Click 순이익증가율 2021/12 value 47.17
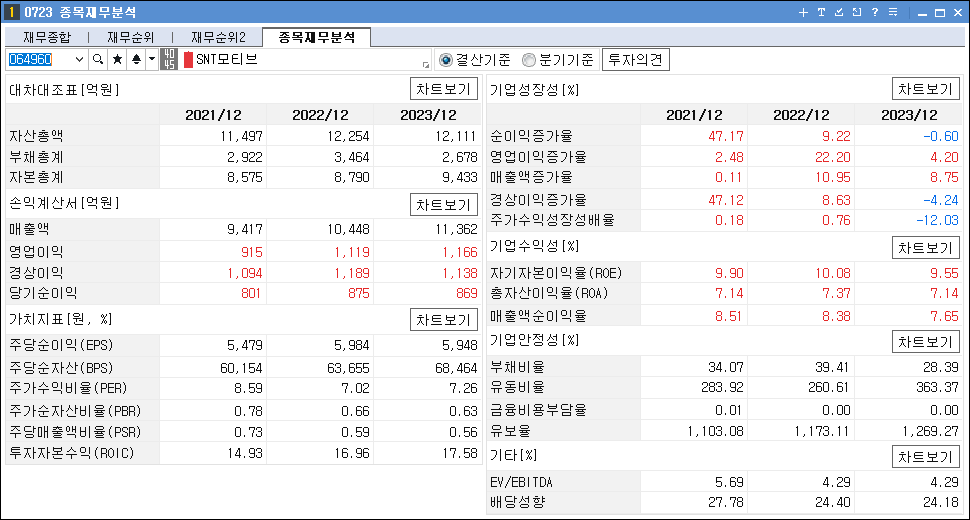The image size is (970, 520). coord(726,136)
